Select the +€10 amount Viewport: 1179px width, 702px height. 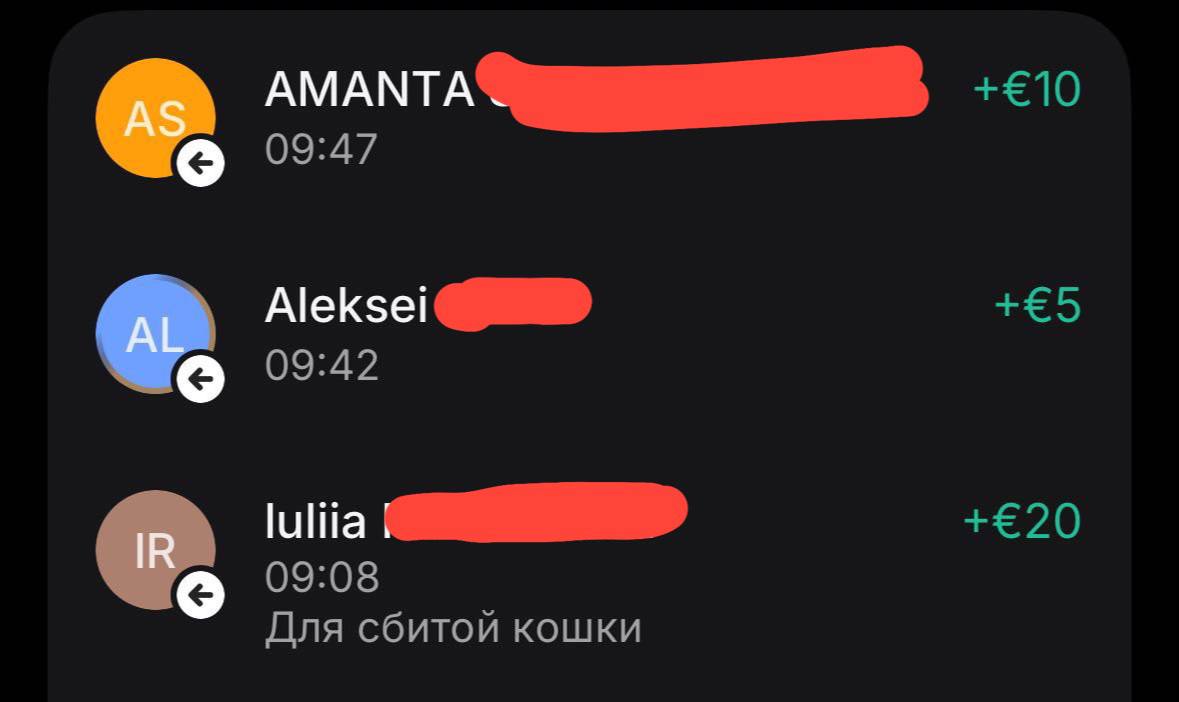pos(1027,89)
